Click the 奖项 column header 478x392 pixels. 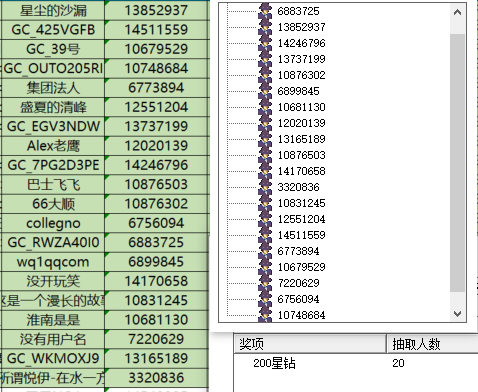pyautogui.click(x=310, y=343)
